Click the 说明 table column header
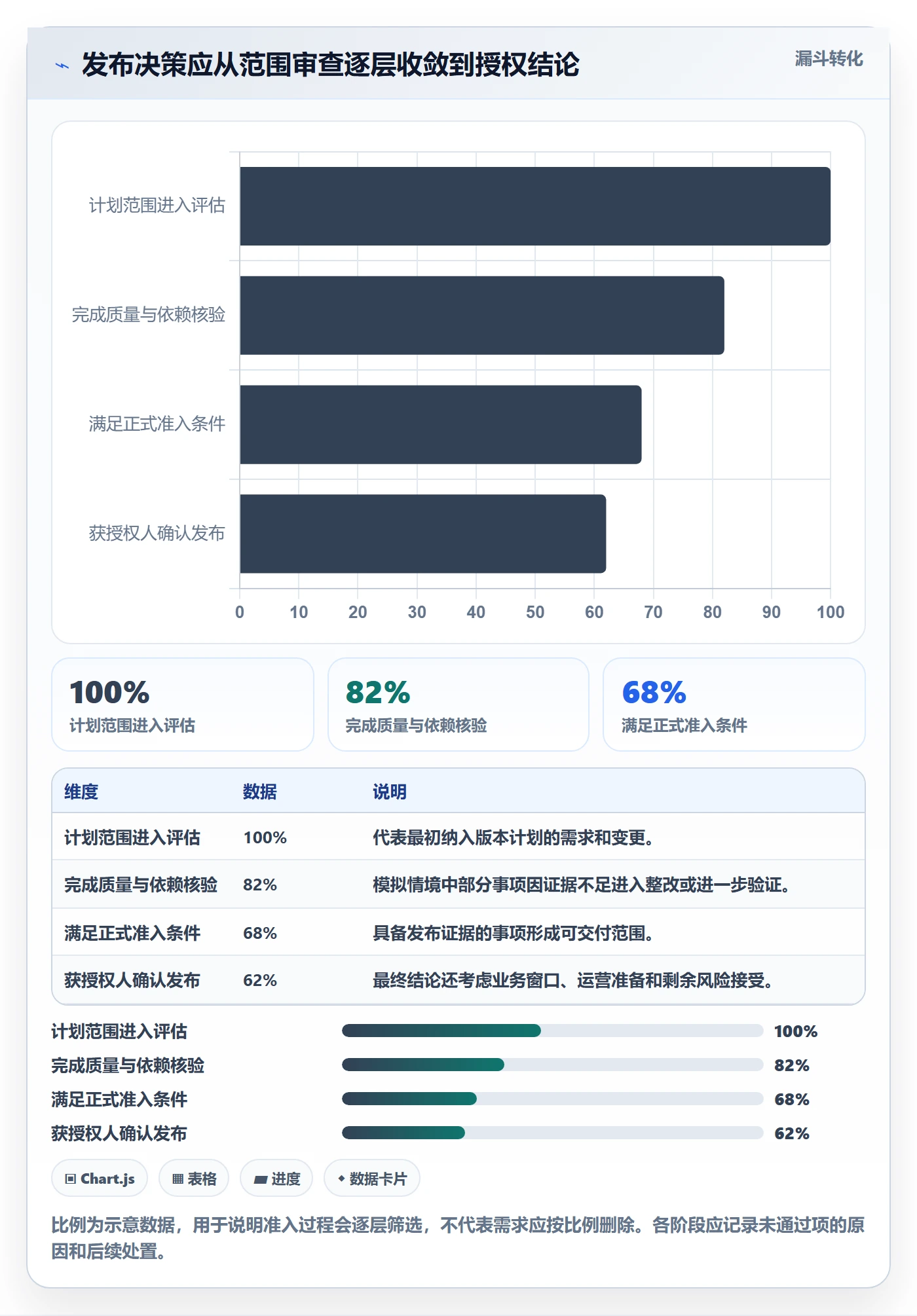Screen dimensions: 917x1316 [390, 792]
